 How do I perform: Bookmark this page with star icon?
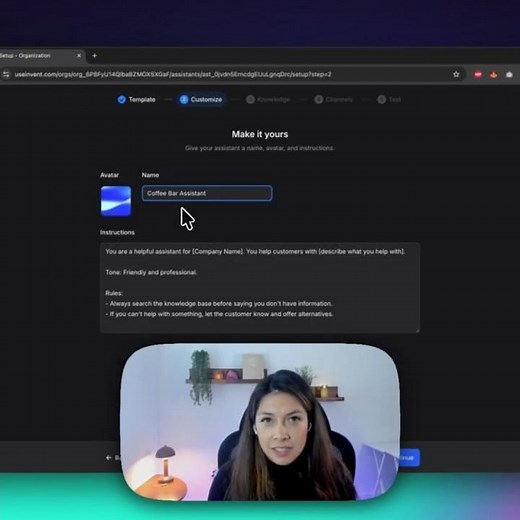coord(456,74)
